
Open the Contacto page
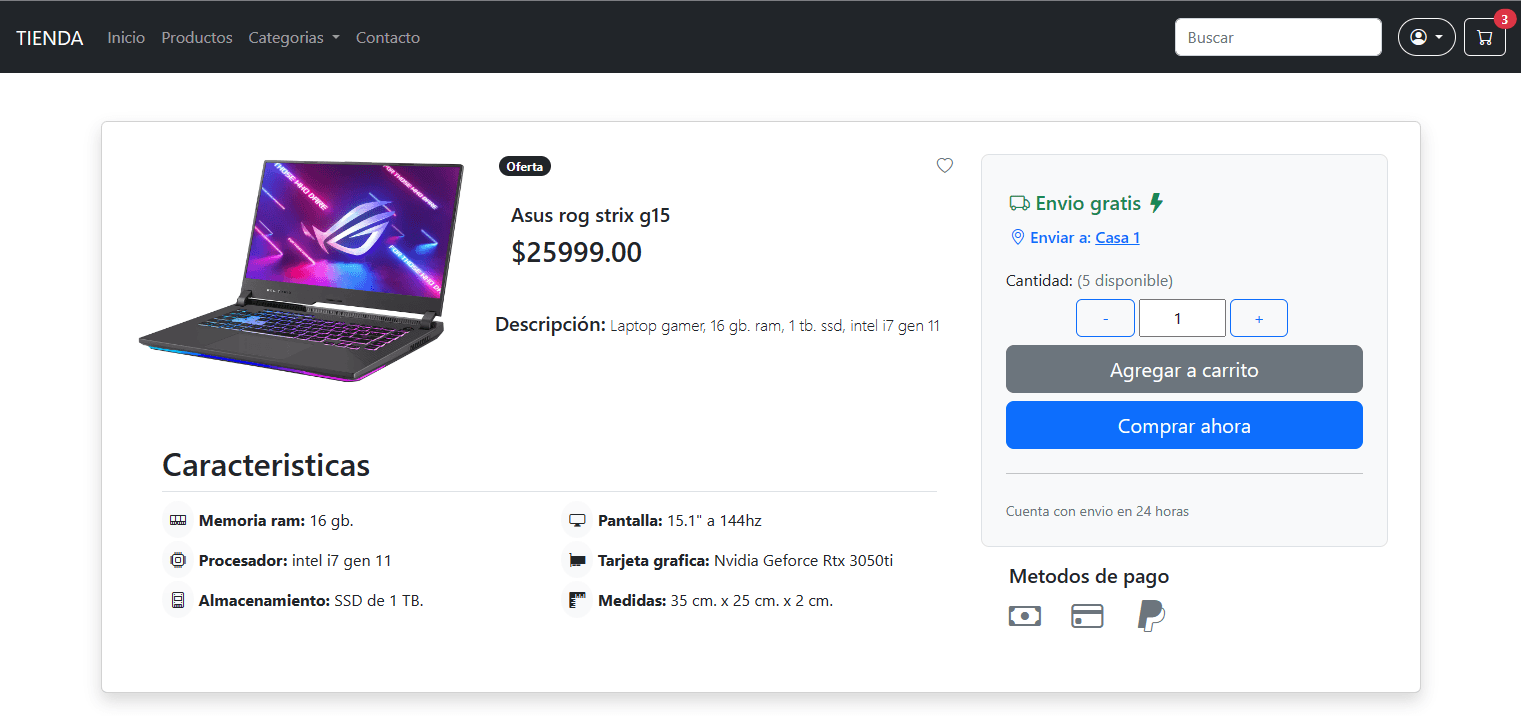(388, 38)
